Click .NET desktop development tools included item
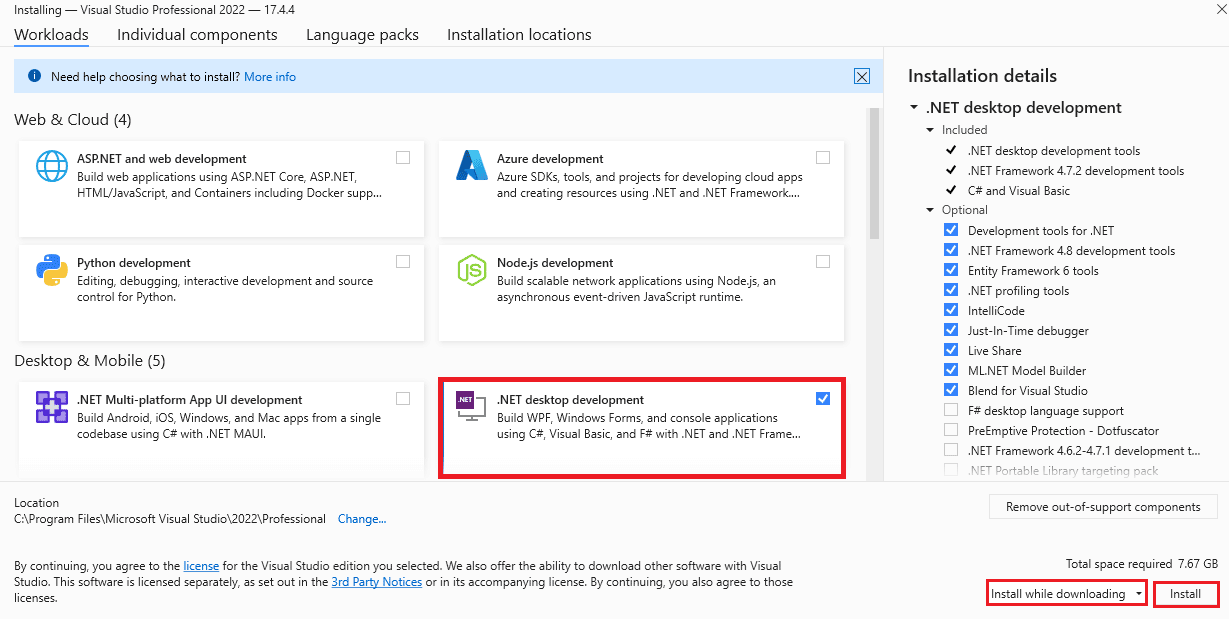 point(1054,150)
